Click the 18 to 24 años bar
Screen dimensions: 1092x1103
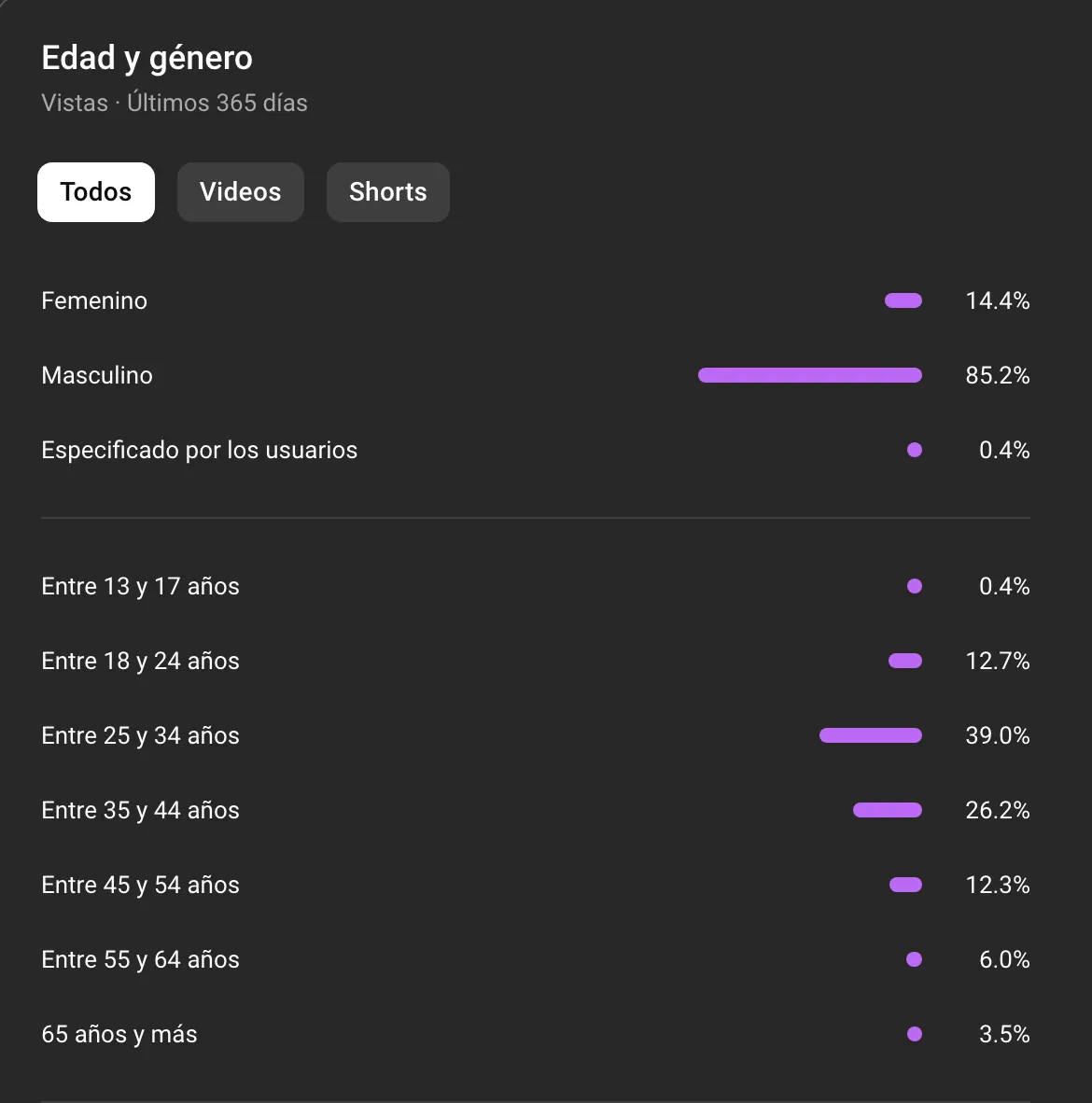click(x=904, y=661)
